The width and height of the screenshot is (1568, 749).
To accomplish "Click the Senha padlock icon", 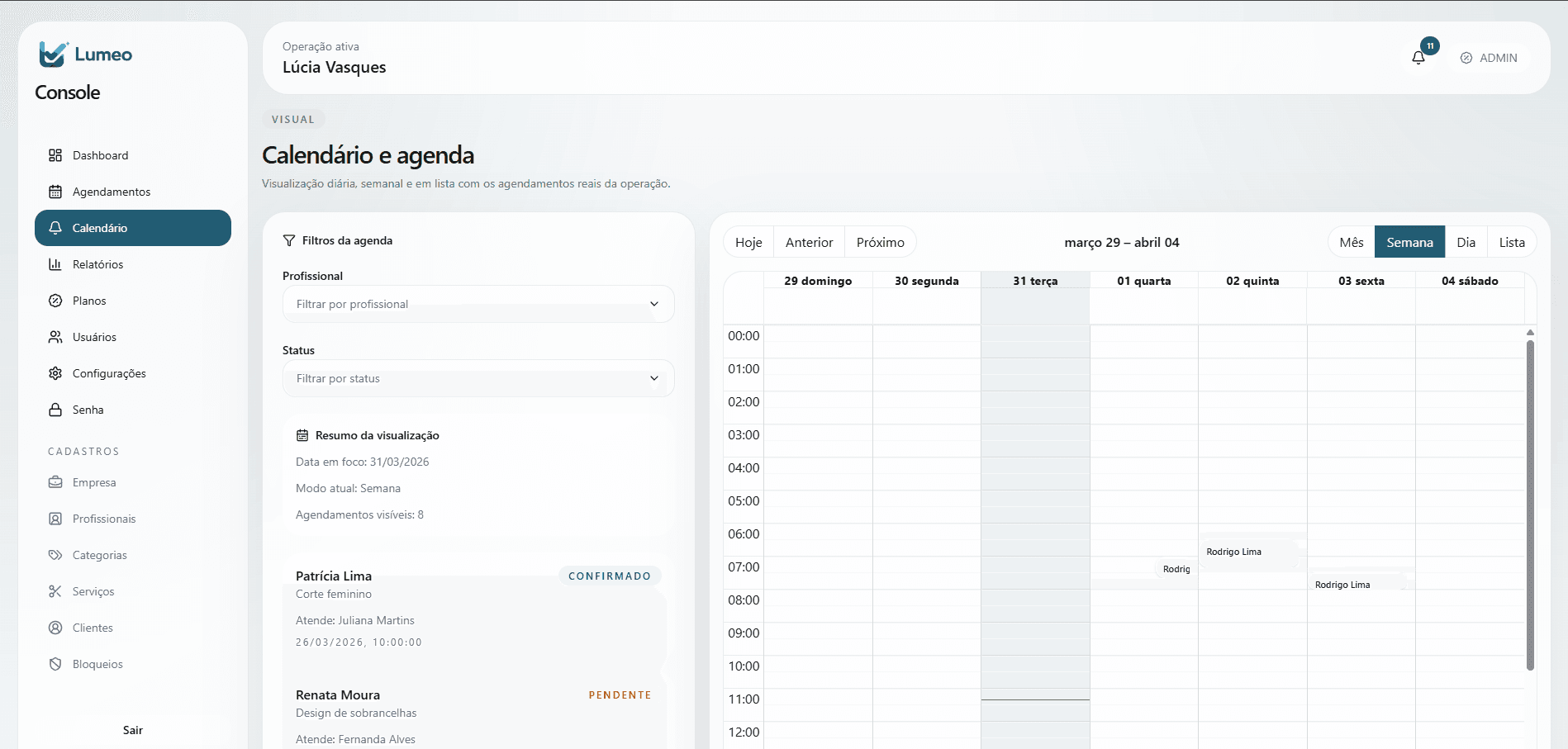I will coord(55,410).
